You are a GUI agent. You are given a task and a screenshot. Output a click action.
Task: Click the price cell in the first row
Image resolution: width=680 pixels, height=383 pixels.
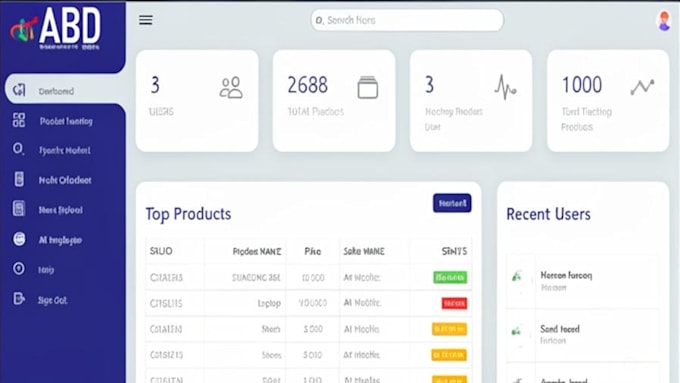tap(313, 278)
